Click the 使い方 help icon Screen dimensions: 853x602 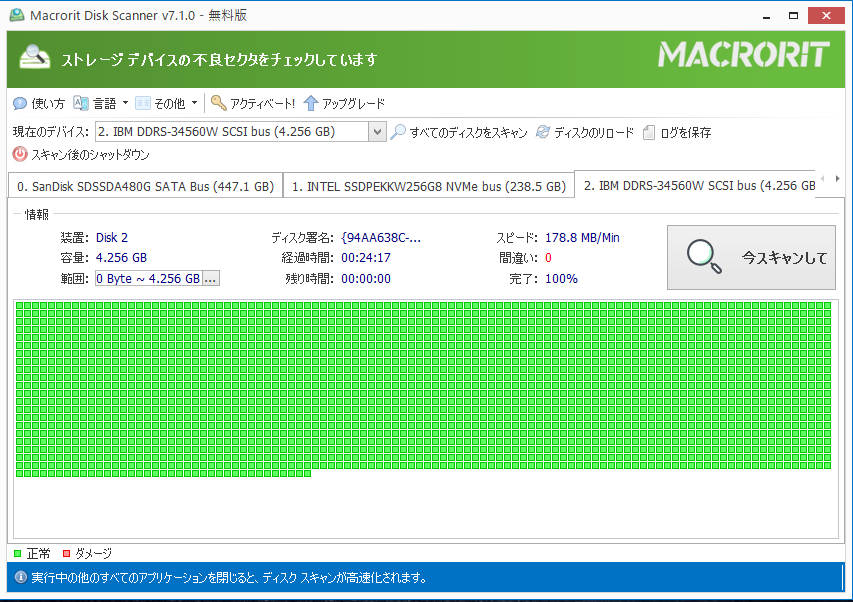pyautogui.click(x=20, y=103)
